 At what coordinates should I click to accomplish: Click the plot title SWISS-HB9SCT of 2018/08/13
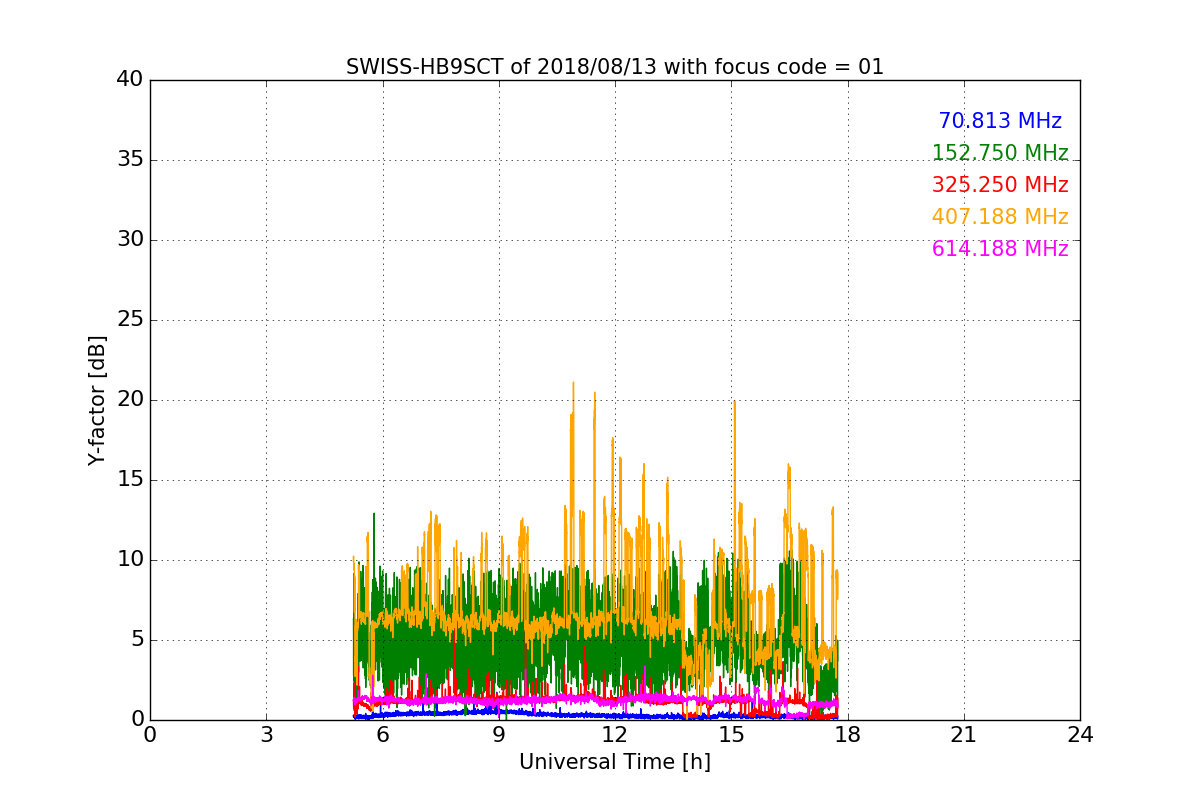[615, 67]
